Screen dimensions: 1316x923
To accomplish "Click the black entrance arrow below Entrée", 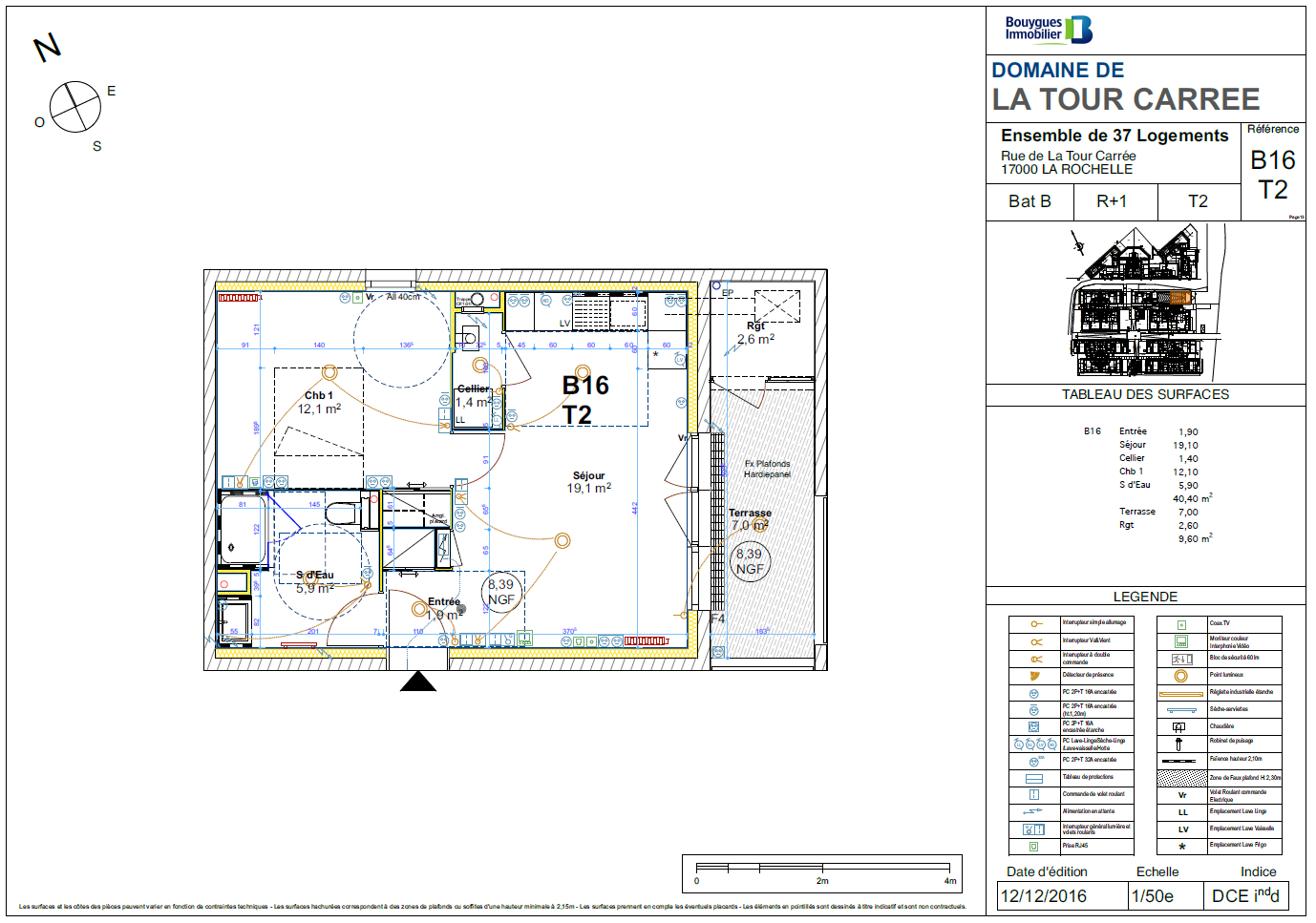I will click(417, 681).
